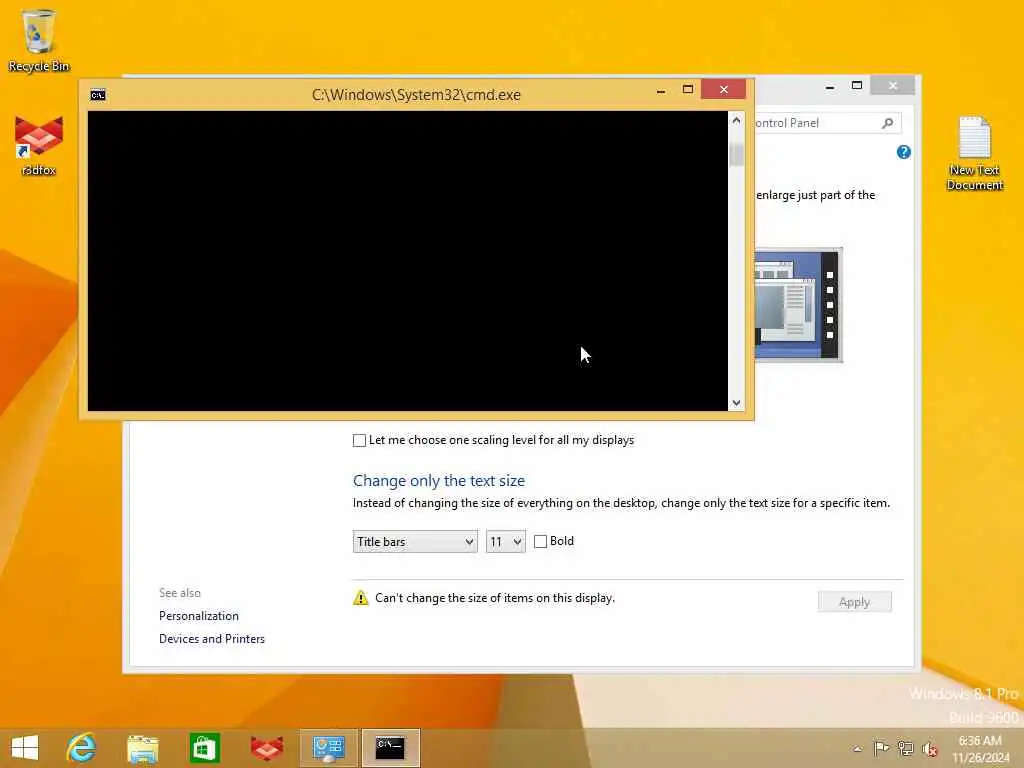
Task: Click the Control Panel help question mark icon
Action: pyautogui.click(x=903, y=152)
